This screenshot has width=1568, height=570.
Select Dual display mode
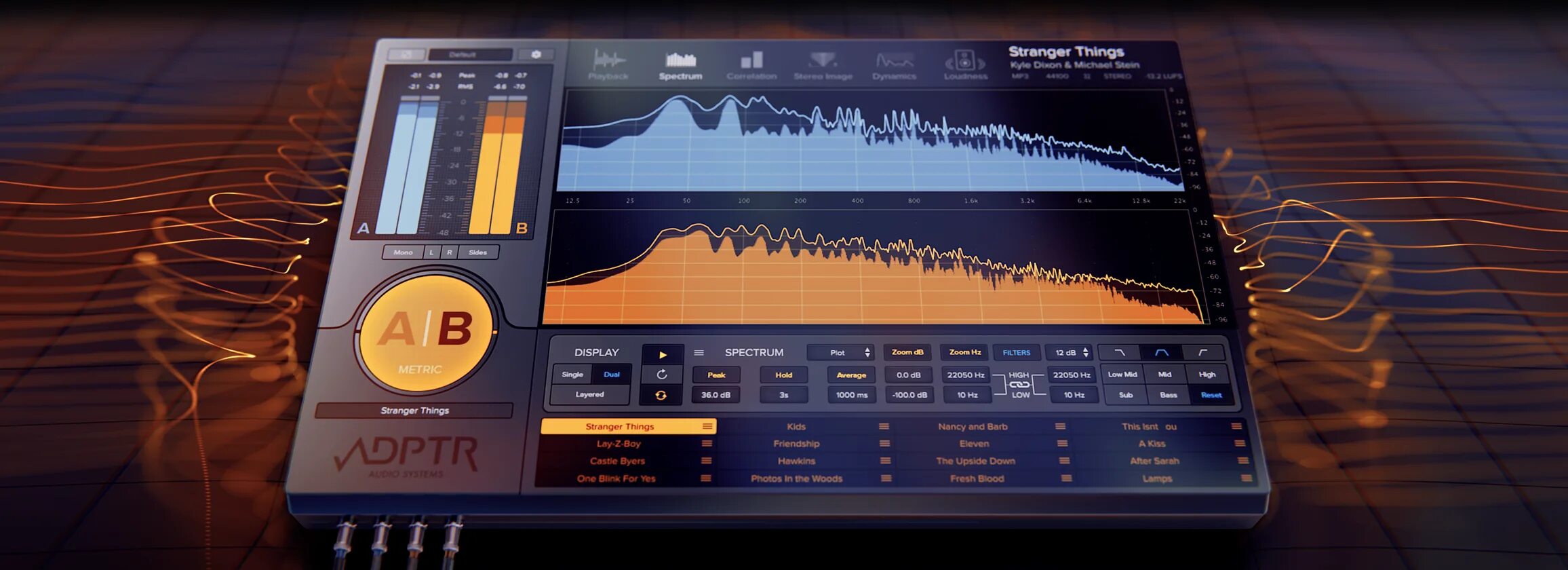point(612,375)
